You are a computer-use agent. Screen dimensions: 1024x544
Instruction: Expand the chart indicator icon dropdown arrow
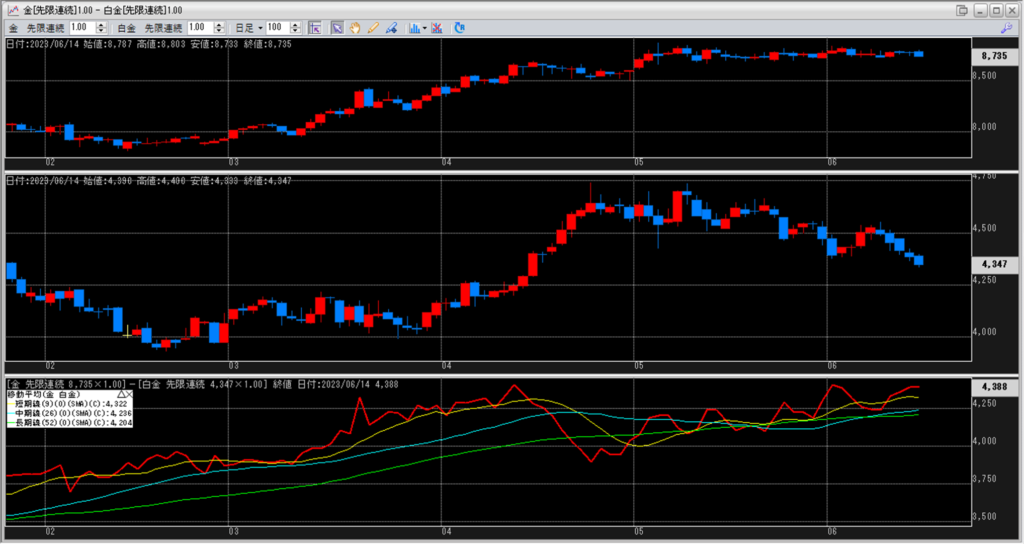[424, 27]
